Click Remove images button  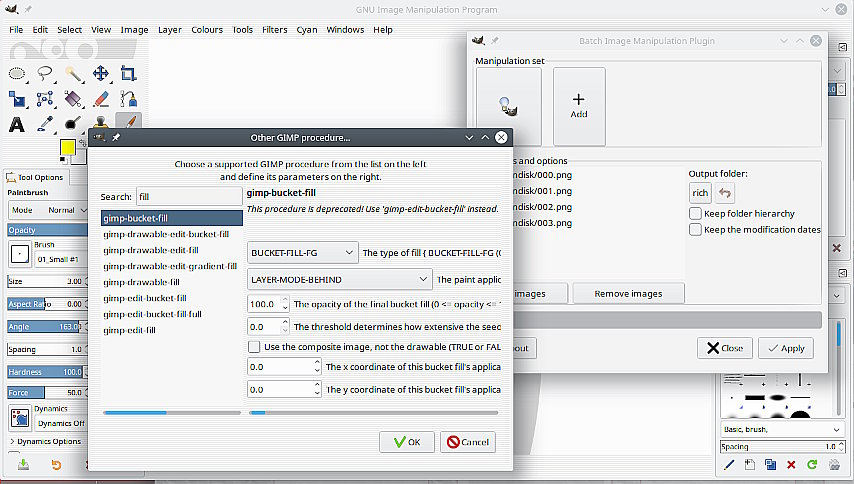click(628, 293)
